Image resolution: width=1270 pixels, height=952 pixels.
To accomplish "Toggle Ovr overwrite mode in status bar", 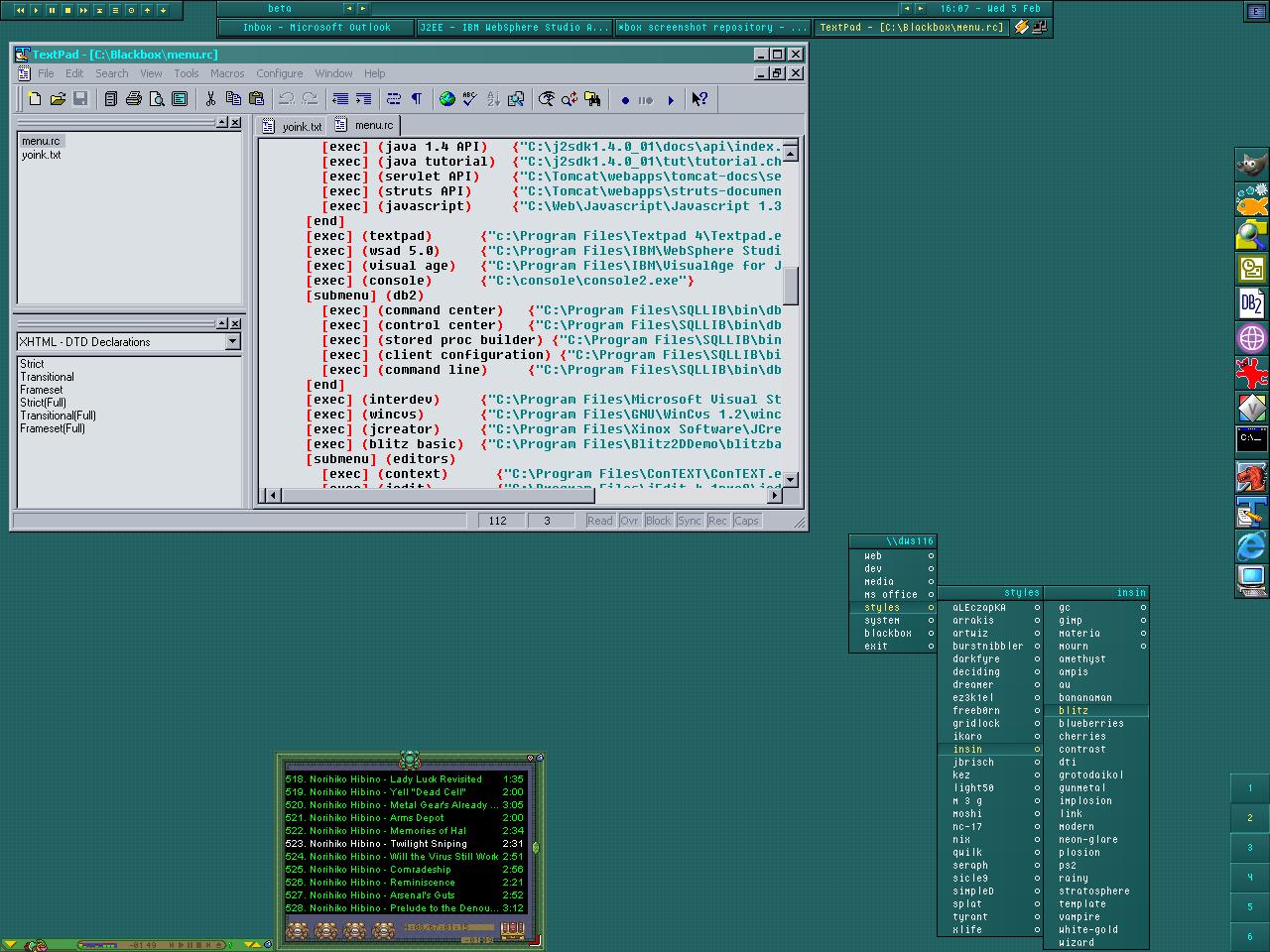I will pos(629,521).
